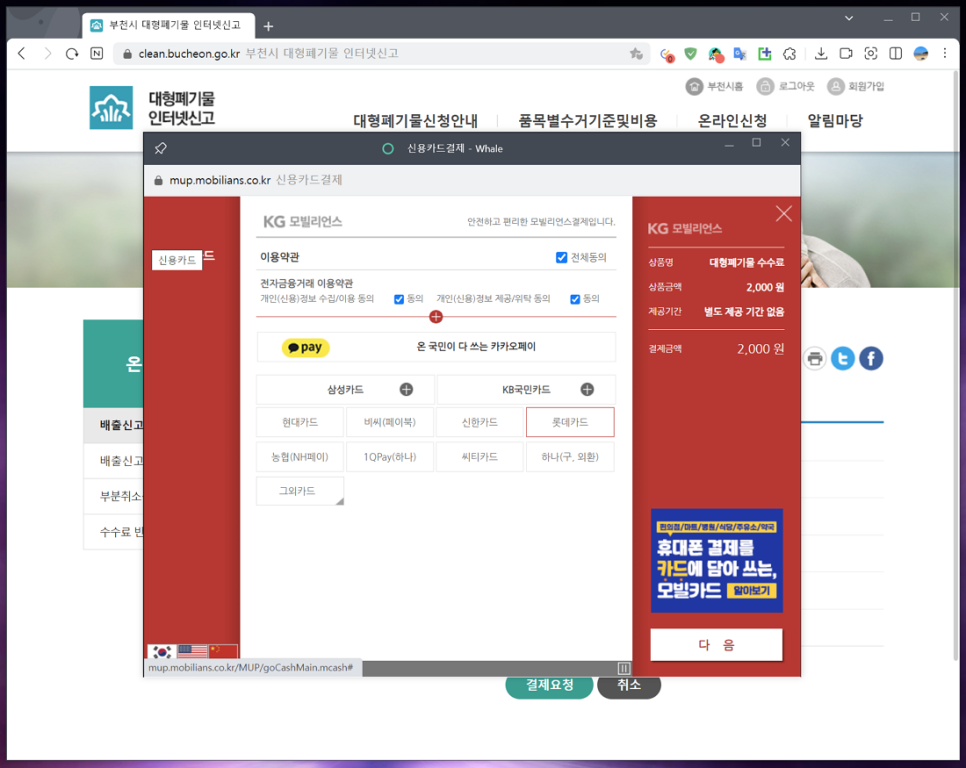Reload the Bucheon waste report page

pyautogui.click(x=72, y=54)
